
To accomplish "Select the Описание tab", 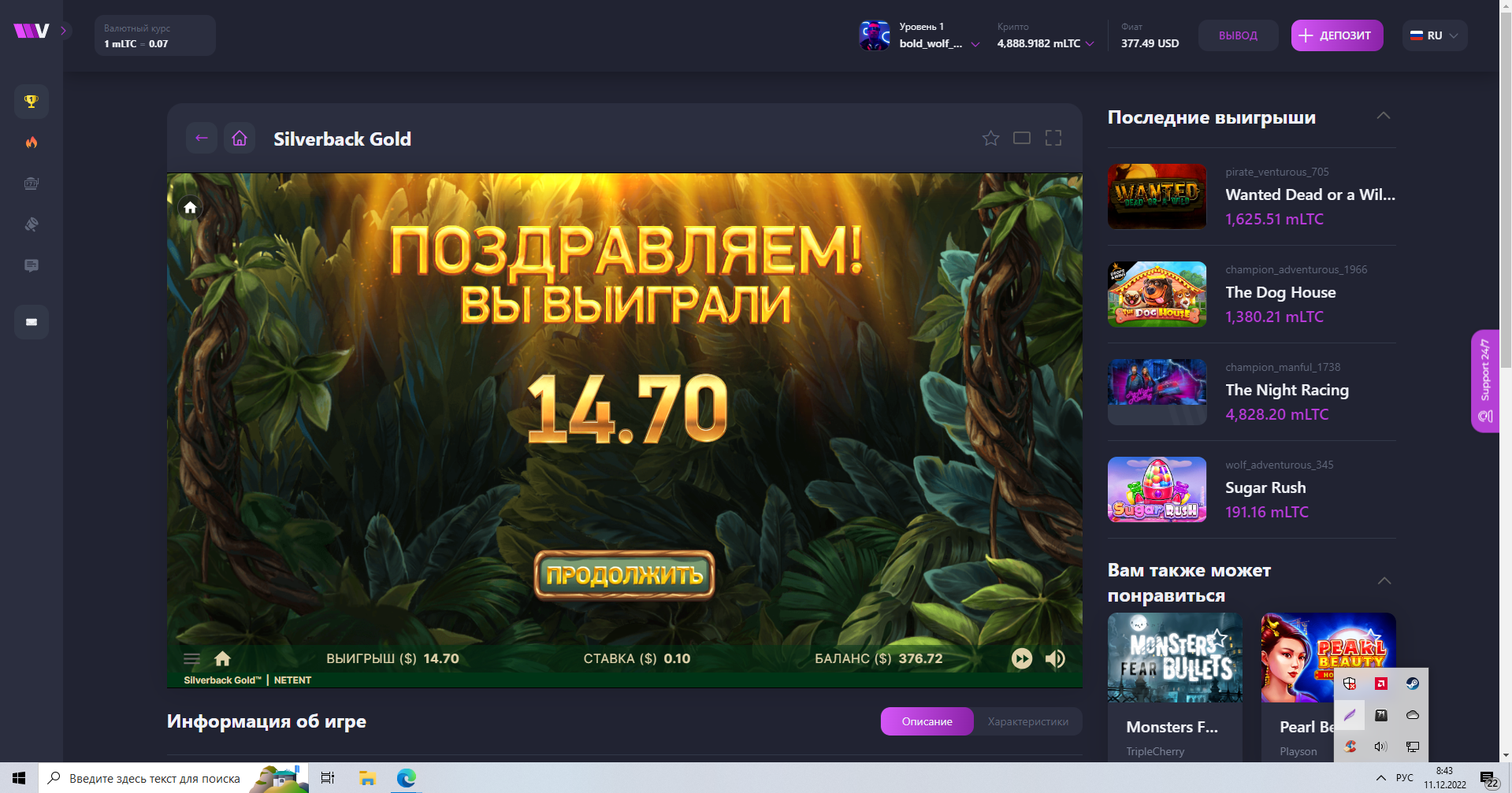I will pos(927,721).
